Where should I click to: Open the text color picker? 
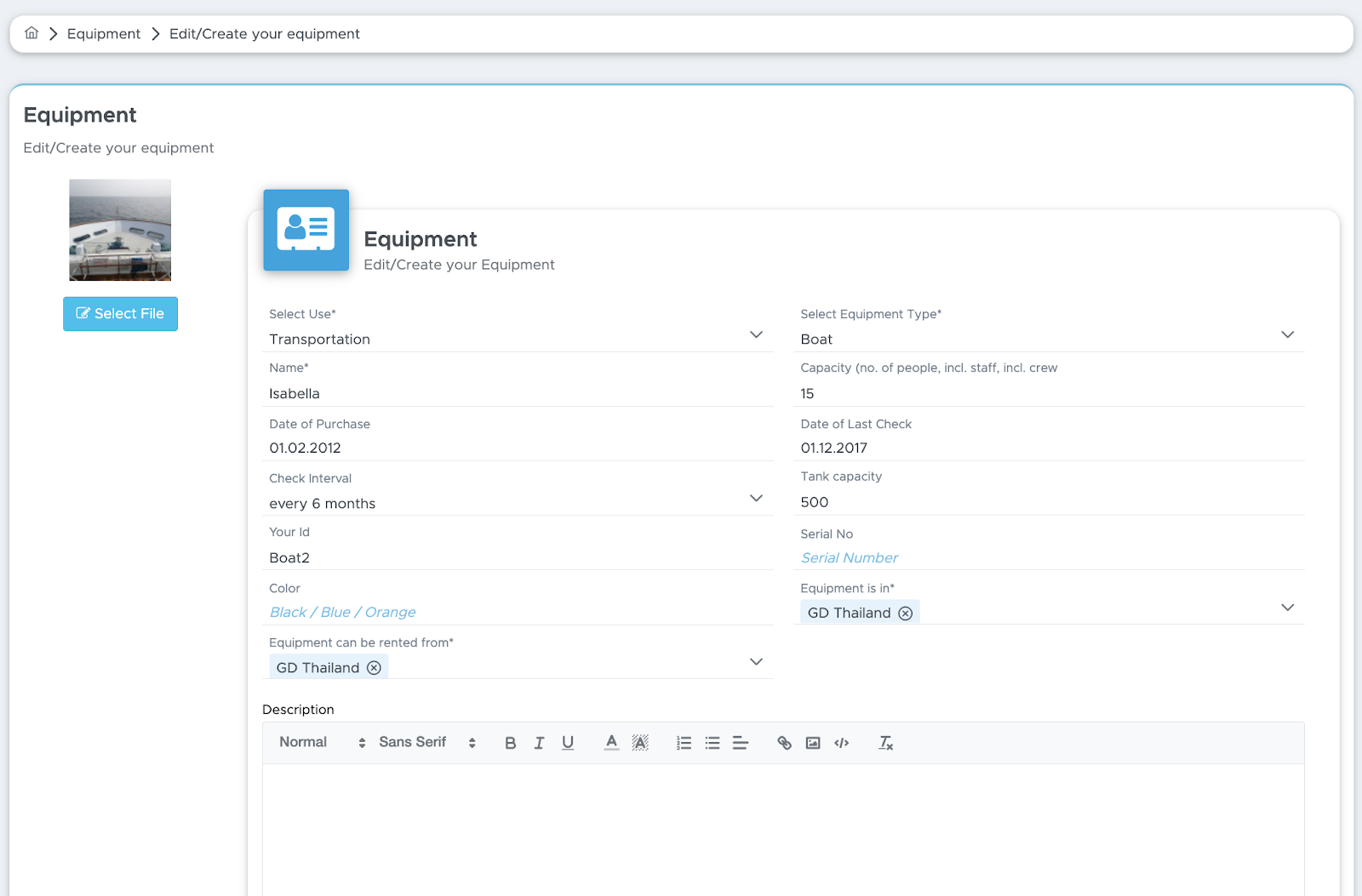[611, 743]
